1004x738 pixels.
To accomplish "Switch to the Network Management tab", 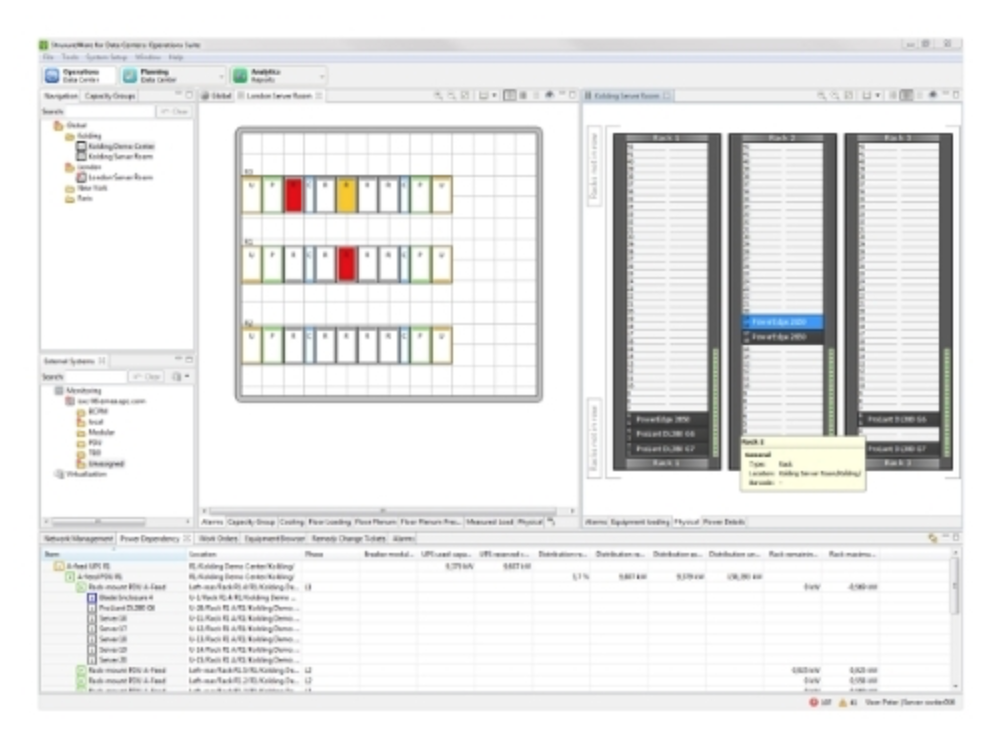I will coord(79,539).
